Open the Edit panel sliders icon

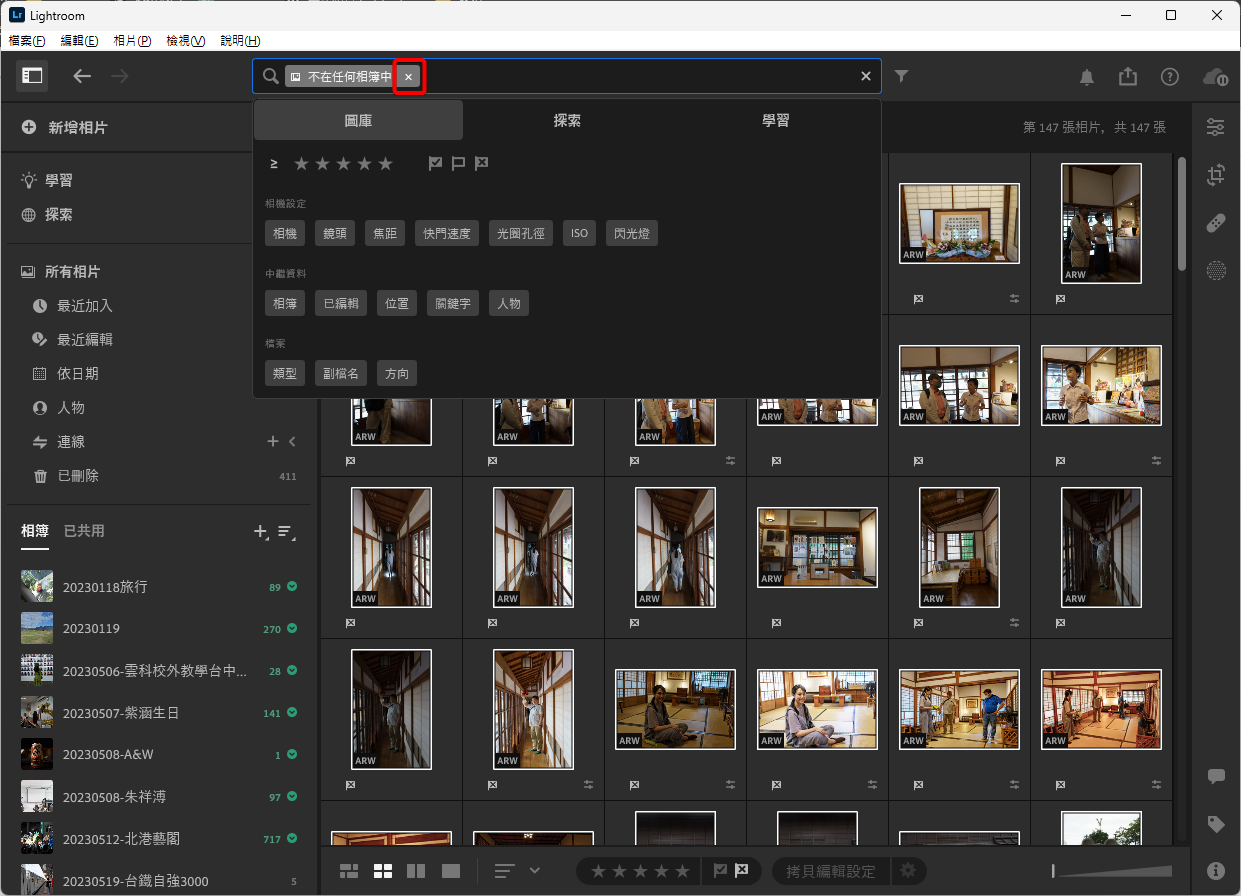click(1215, 127)
